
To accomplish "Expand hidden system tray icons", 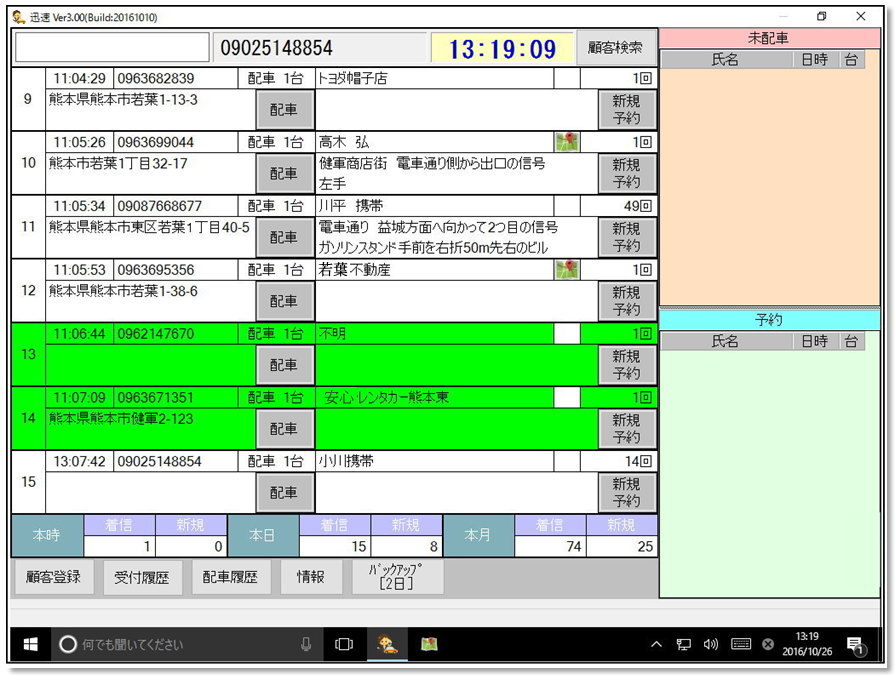I will (x=657, y=645).
